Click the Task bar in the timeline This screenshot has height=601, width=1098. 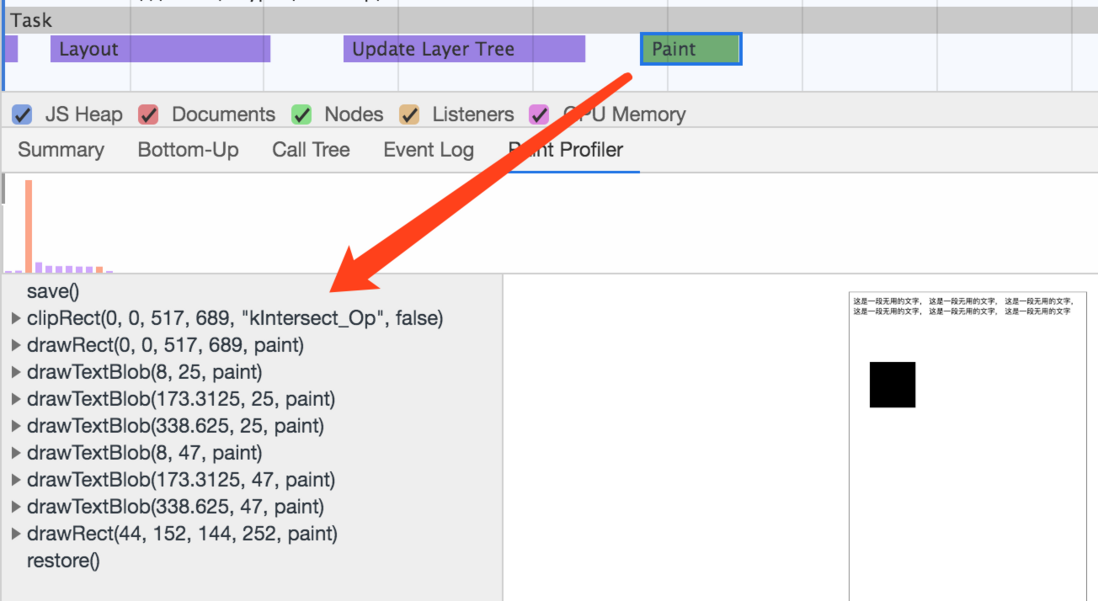[x=549, y=20]
